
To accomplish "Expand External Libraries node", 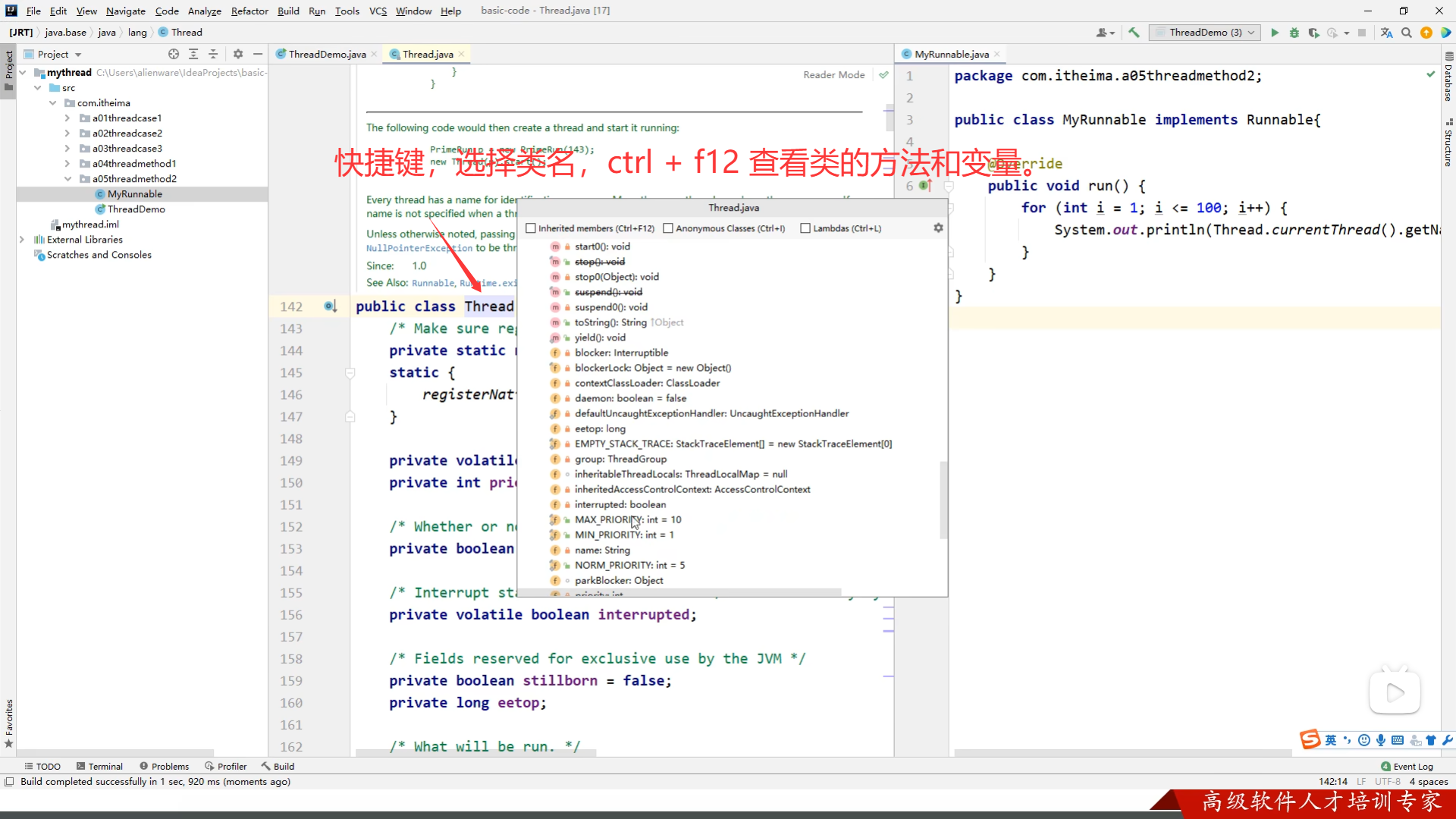I will 22,240.
